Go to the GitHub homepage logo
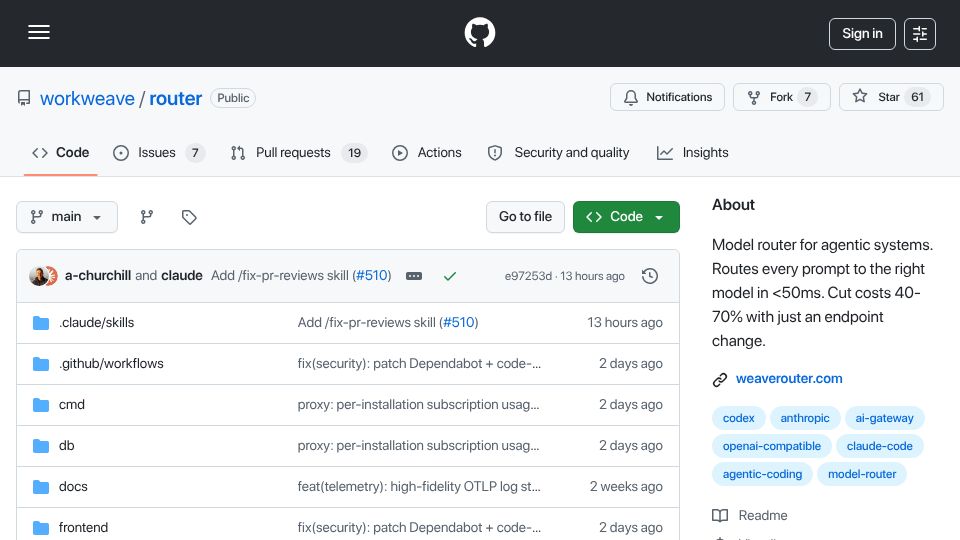960x540 pixels. click(479, 32)
